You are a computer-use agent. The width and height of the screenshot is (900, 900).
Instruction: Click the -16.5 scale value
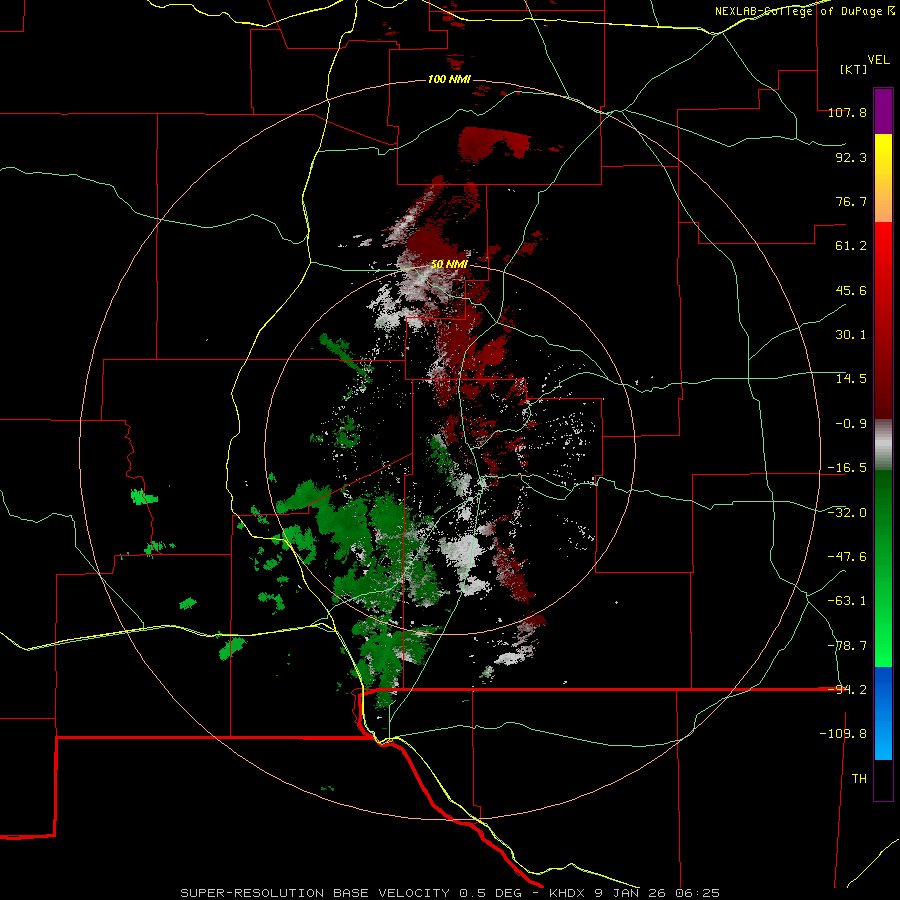point(847,468)
